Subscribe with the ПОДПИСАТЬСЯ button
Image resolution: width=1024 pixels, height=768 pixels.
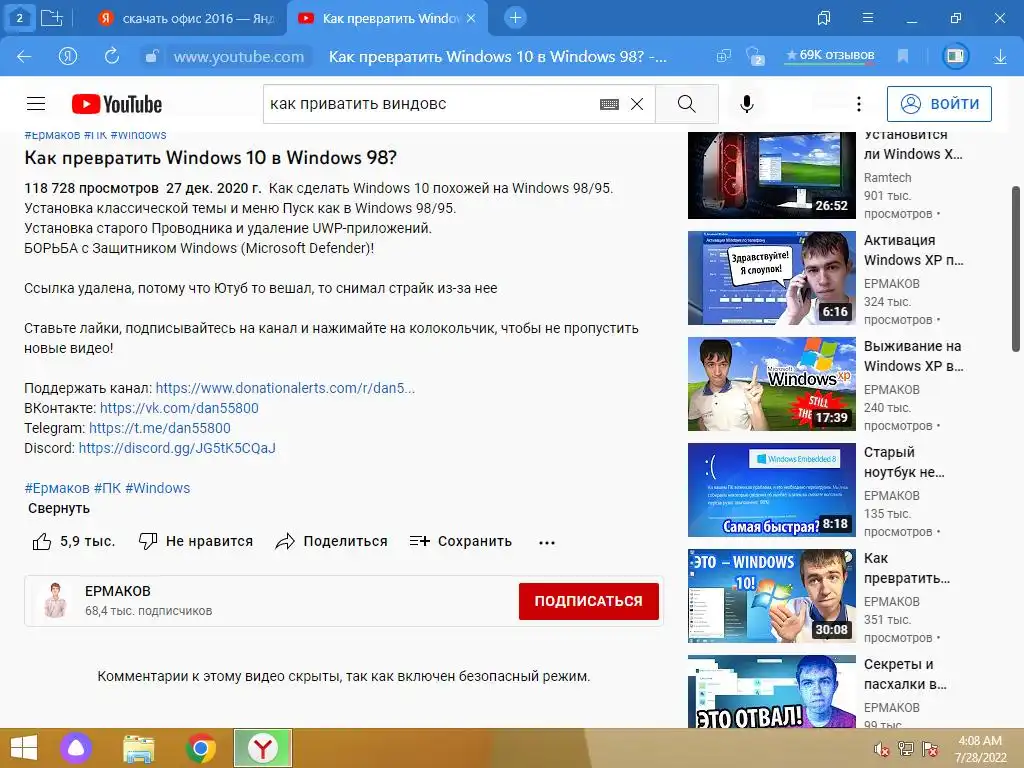click(588, 601)
